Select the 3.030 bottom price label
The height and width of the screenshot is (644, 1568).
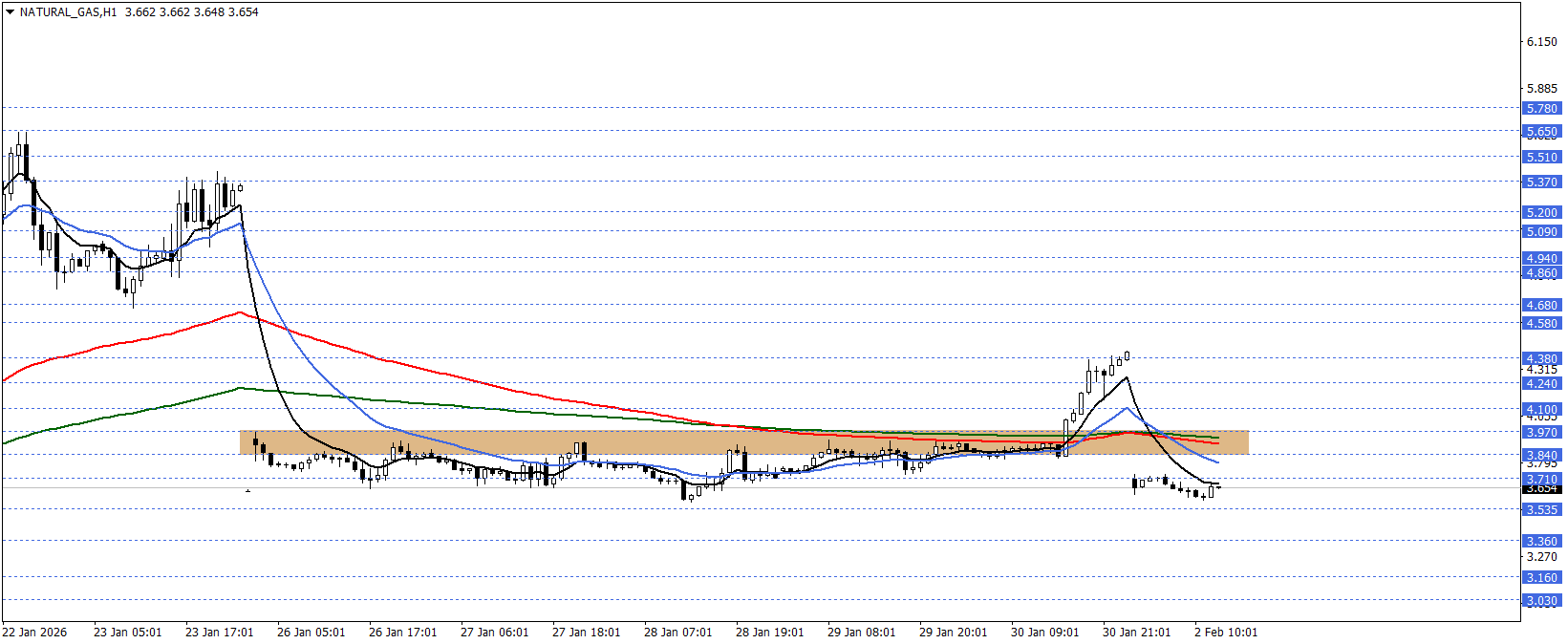point(1541,601)
